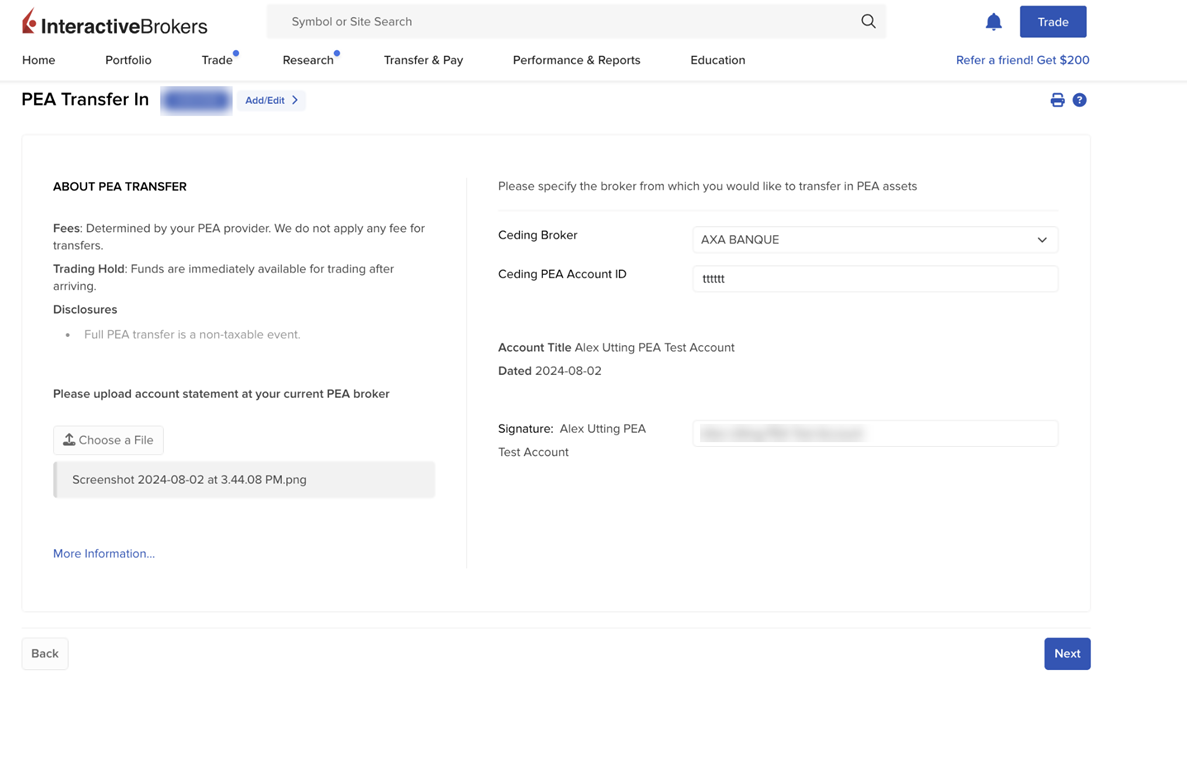1187x778 pixels.
Task: Click the Signature input field
Action: 875,434
